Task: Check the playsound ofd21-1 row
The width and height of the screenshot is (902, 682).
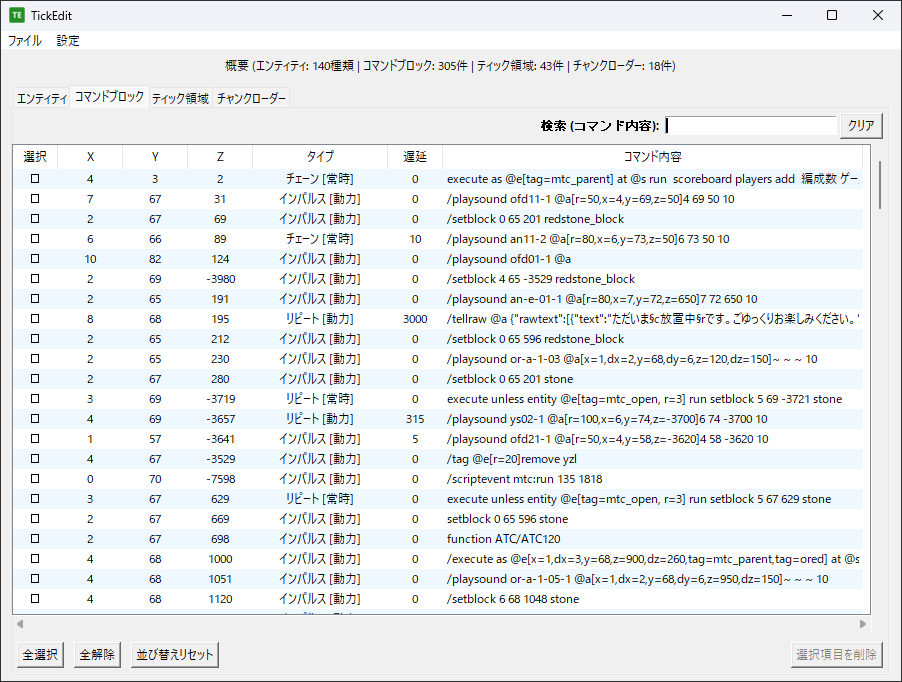Action: 35,439
